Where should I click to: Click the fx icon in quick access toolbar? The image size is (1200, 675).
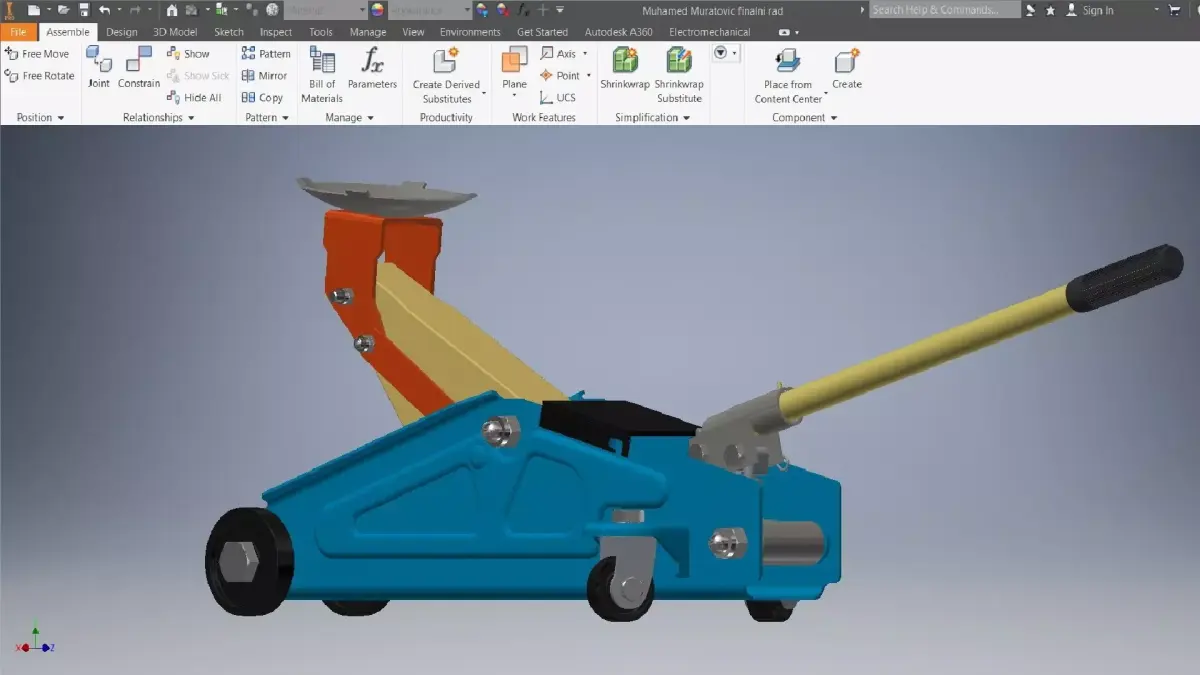coord(522,10)
